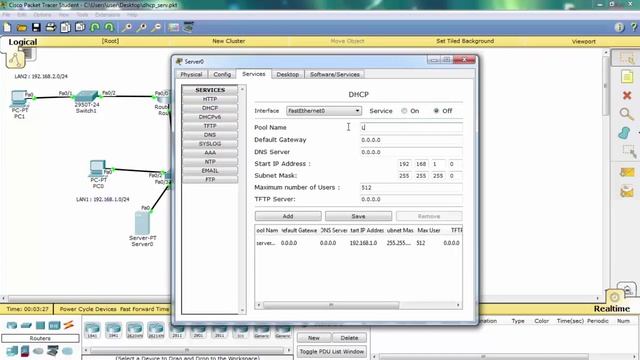Open the EMAIL service
This screenshot has height=360, width=640.
[x=210, y=171]
